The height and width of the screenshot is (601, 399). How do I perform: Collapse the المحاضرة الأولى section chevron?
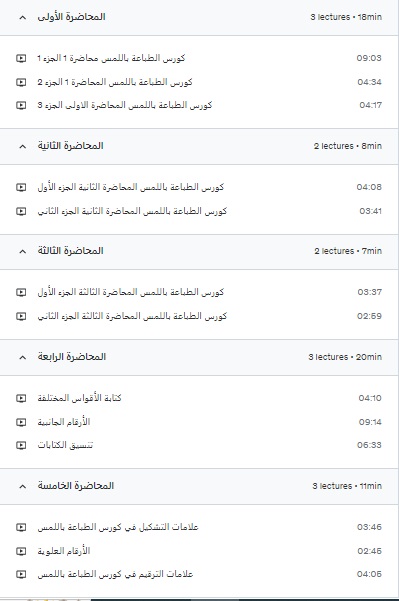(23, 18)
